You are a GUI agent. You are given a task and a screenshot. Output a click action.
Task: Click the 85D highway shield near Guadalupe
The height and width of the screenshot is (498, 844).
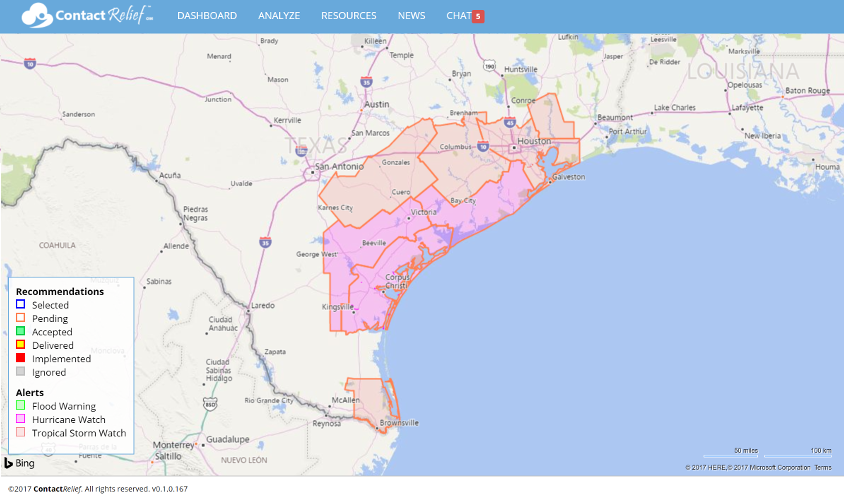[x=210, y=404]
